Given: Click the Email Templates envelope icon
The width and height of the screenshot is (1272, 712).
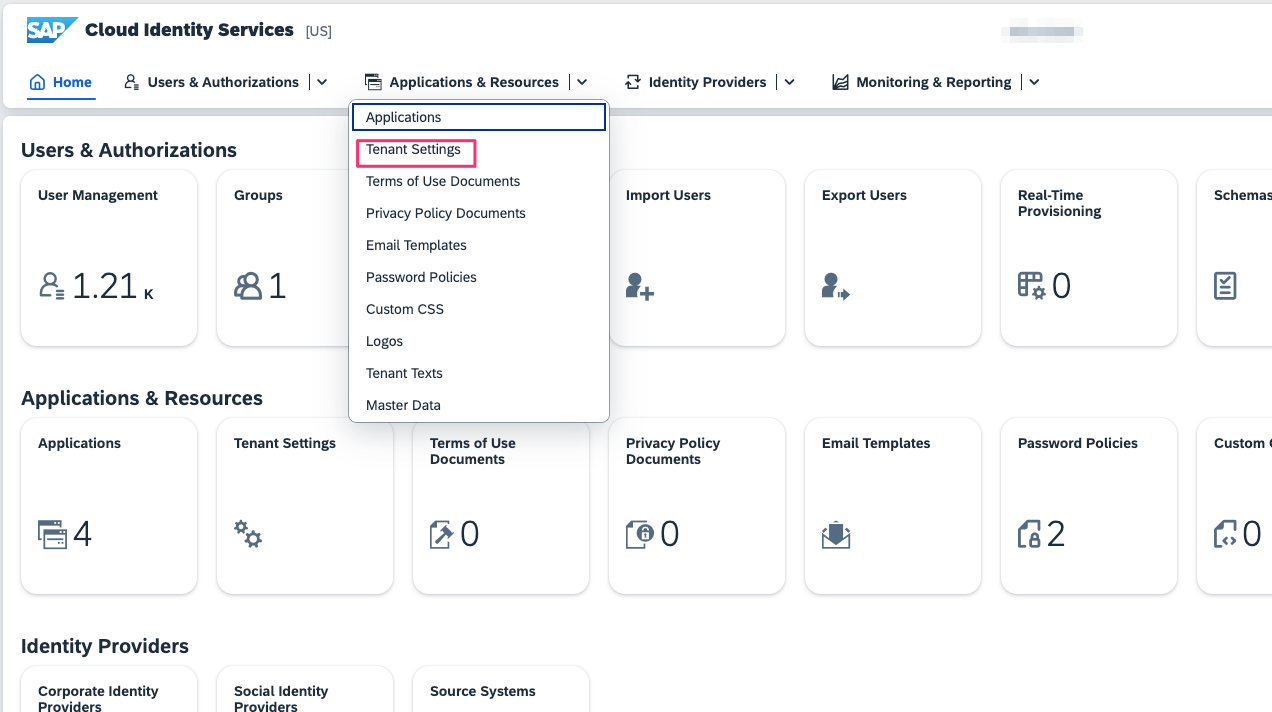Looking at the screenshot, I should click(836, 535).
